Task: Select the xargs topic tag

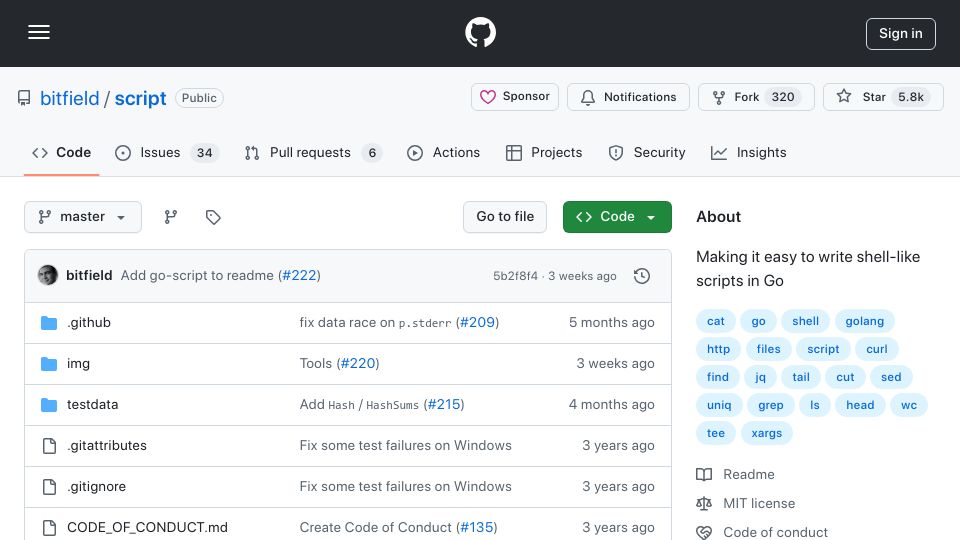Action: coord(767,433)
